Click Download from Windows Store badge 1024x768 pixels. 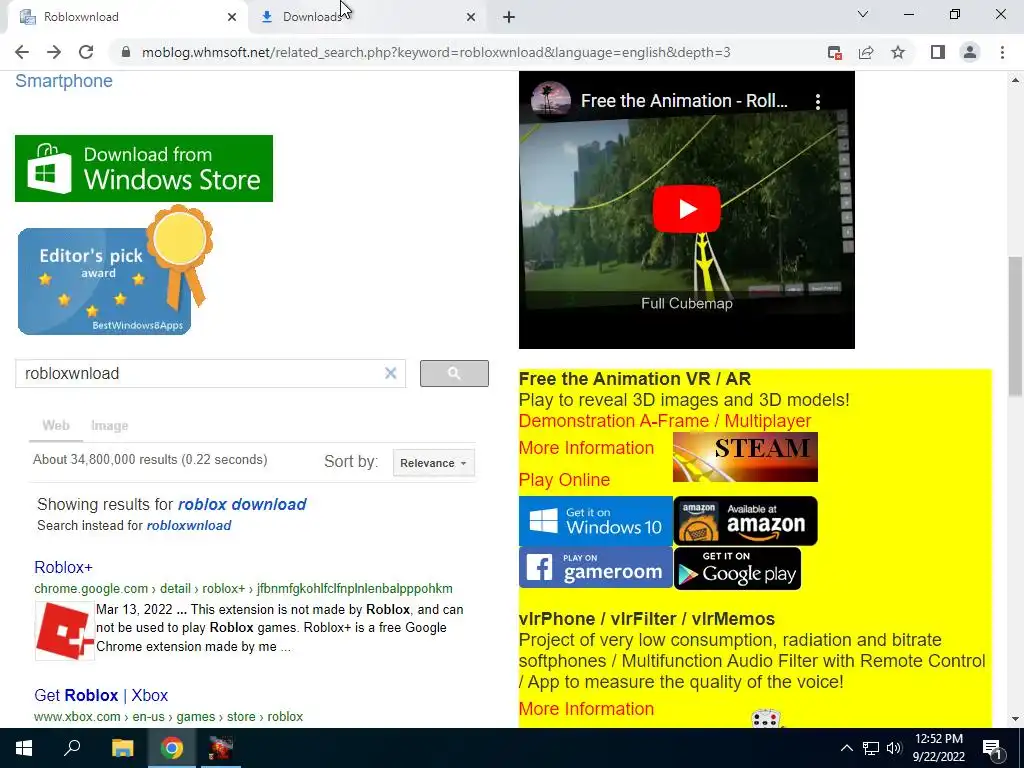coord(144,168)
